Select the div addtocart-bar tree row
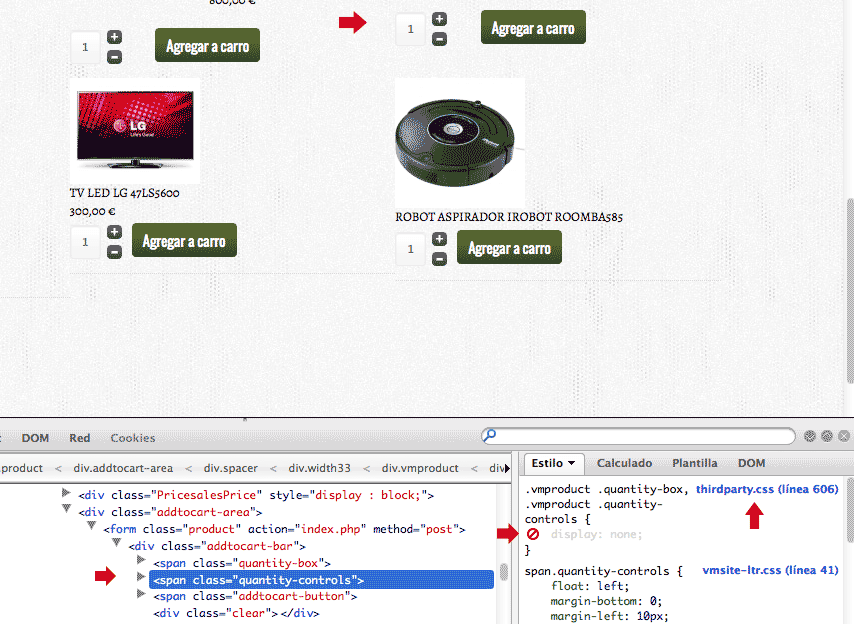This screenshot has height=624, width=854. 217,546
